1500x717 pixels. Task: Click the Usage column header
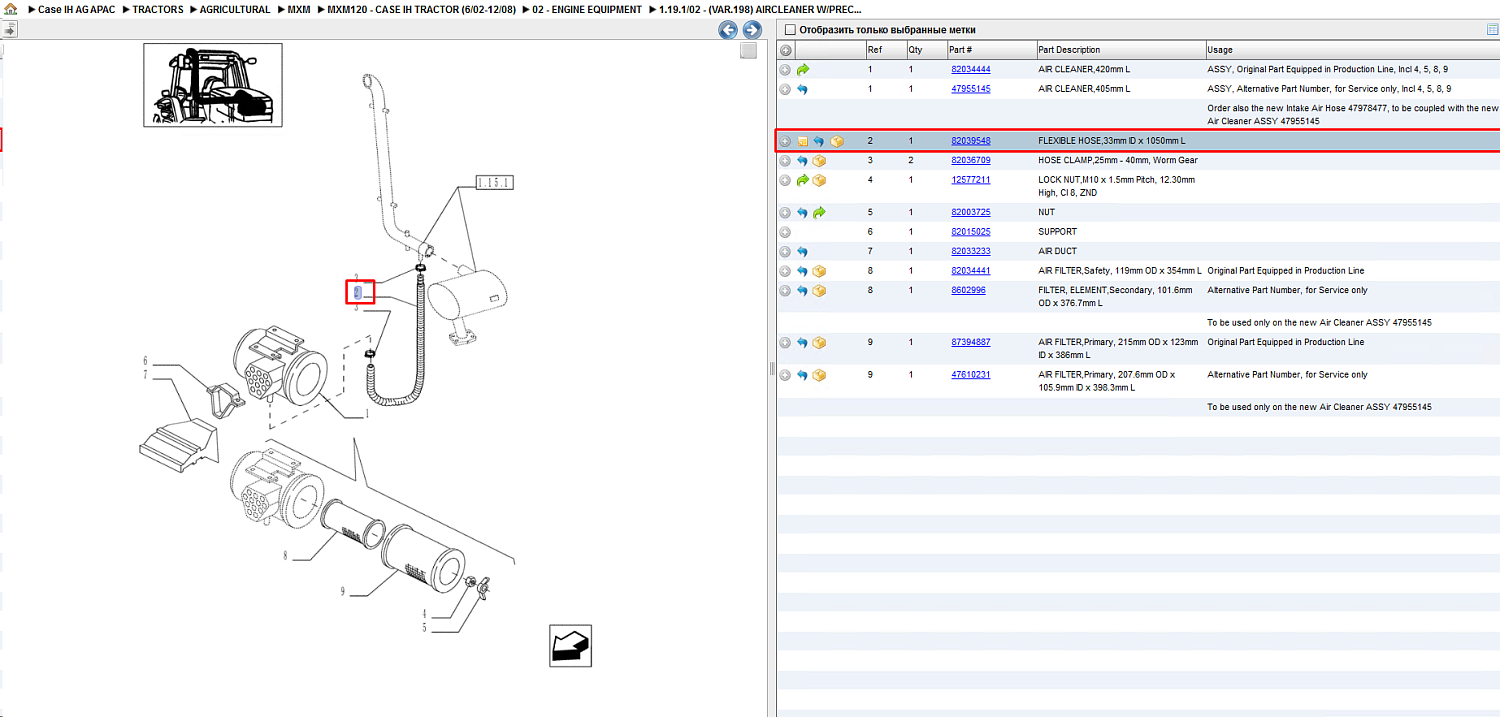[1353, 50]
